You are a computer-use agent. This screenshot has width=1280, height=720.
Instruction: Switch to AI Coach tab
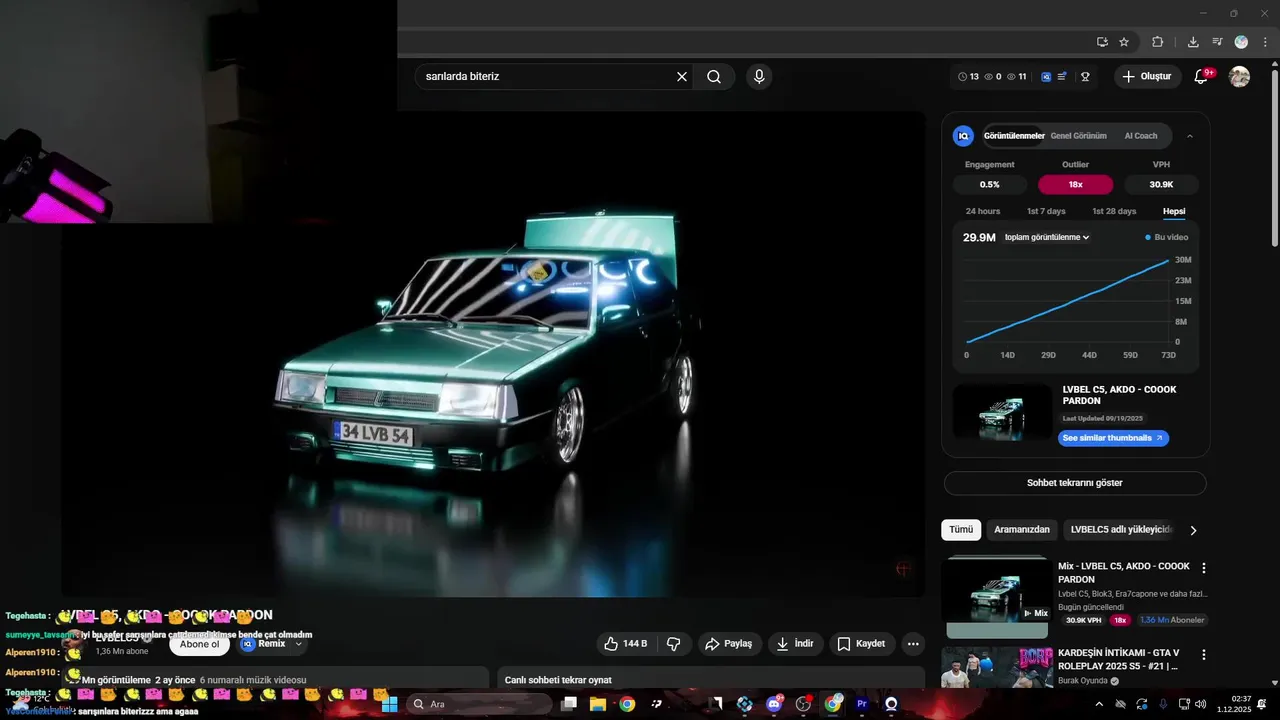[1141, 136]
